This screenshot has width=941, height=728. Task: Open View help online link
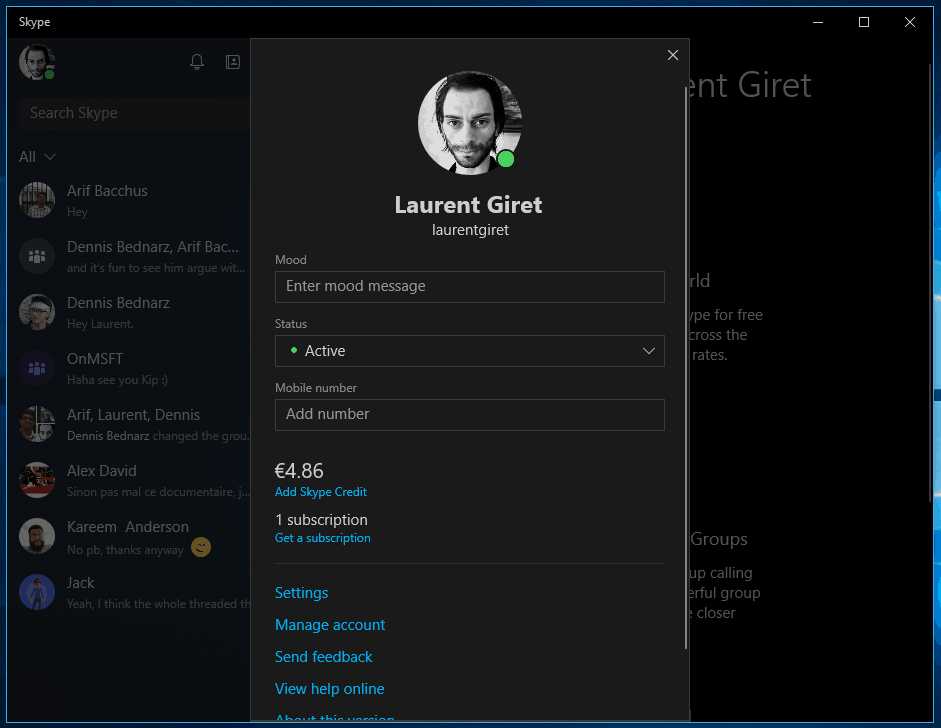pos(329,688)
